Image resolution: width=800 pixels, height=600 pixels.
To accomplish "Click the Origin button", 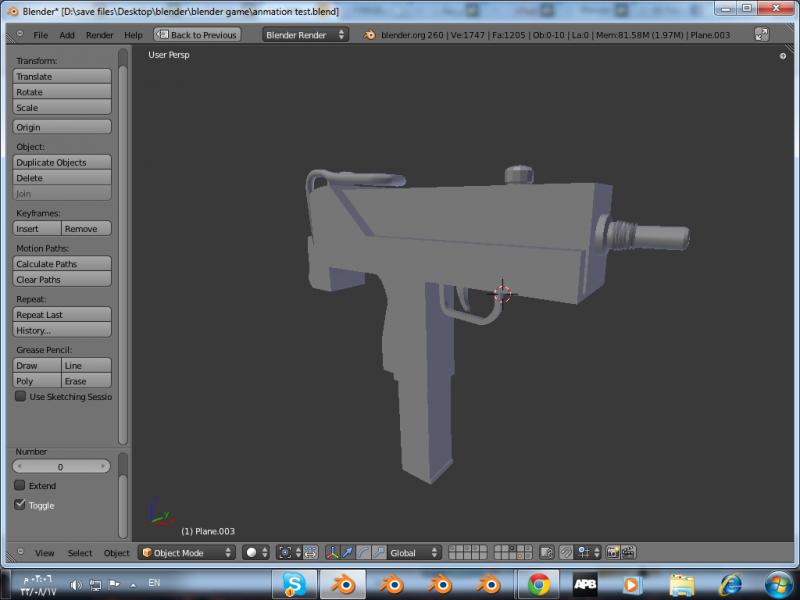I will 62,127.
